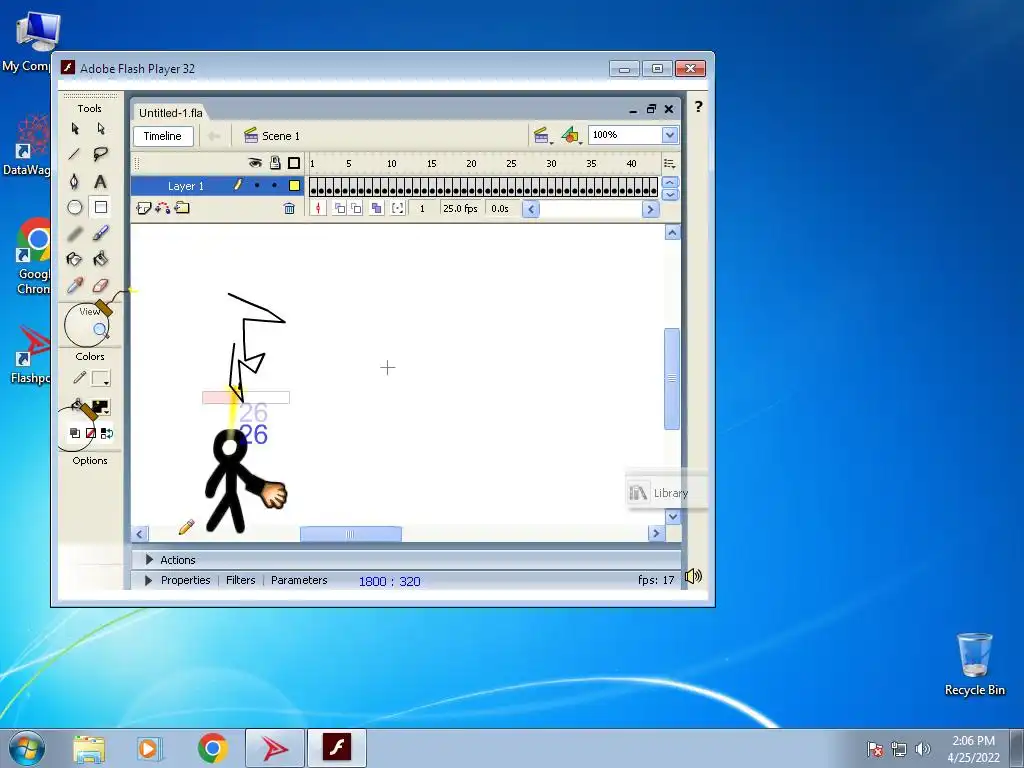This screenshot has width=1024, height=768.
Task: Click the Scene 1 label
Action: click(x=281, y=136)
